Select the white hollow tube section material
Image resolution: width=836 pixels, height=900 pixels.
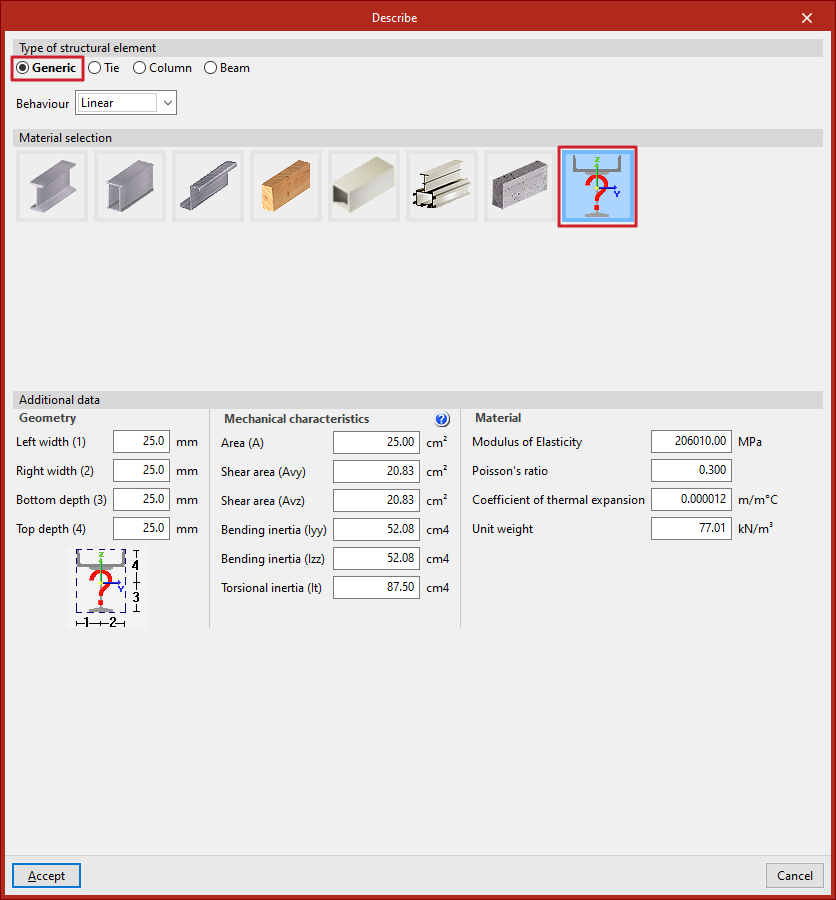click(364, 186)
